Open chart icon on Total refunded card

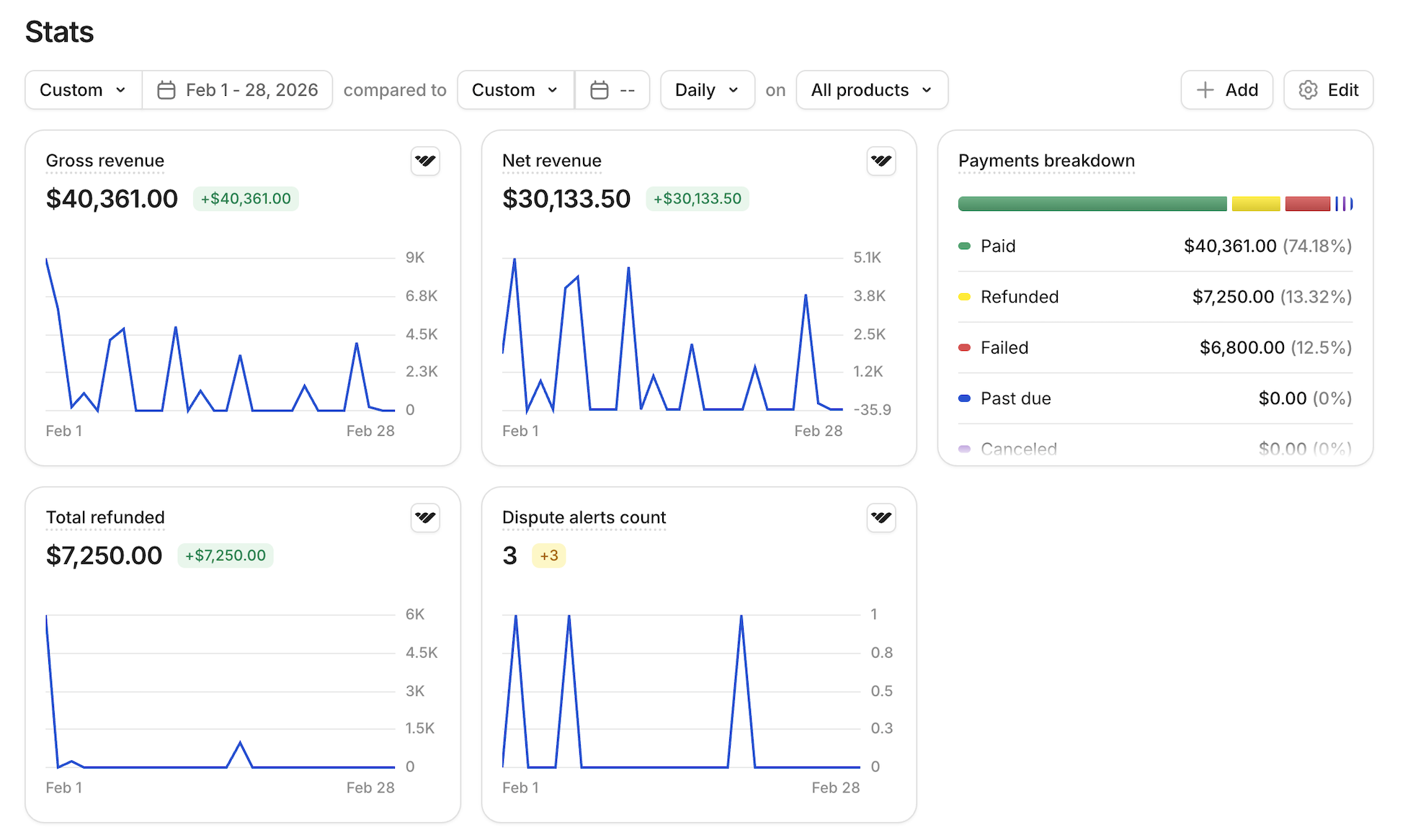(425, 517)
